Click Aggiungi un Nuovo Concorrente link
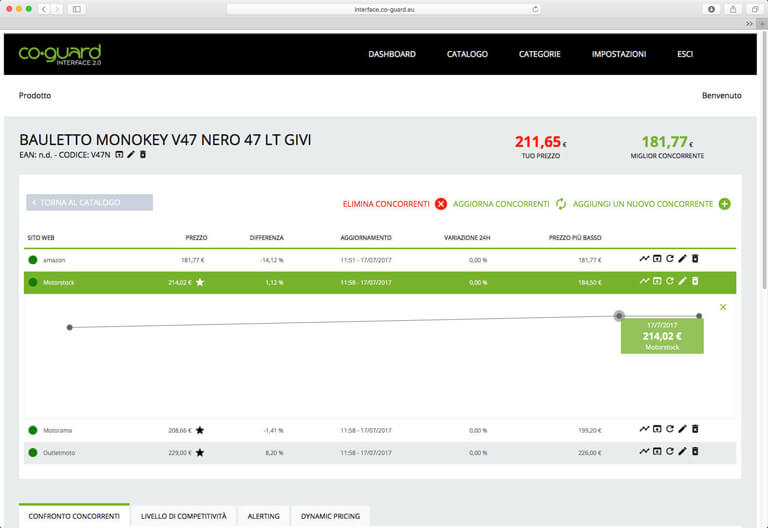This screenshot has width=768, height=528. click(643, 204)
